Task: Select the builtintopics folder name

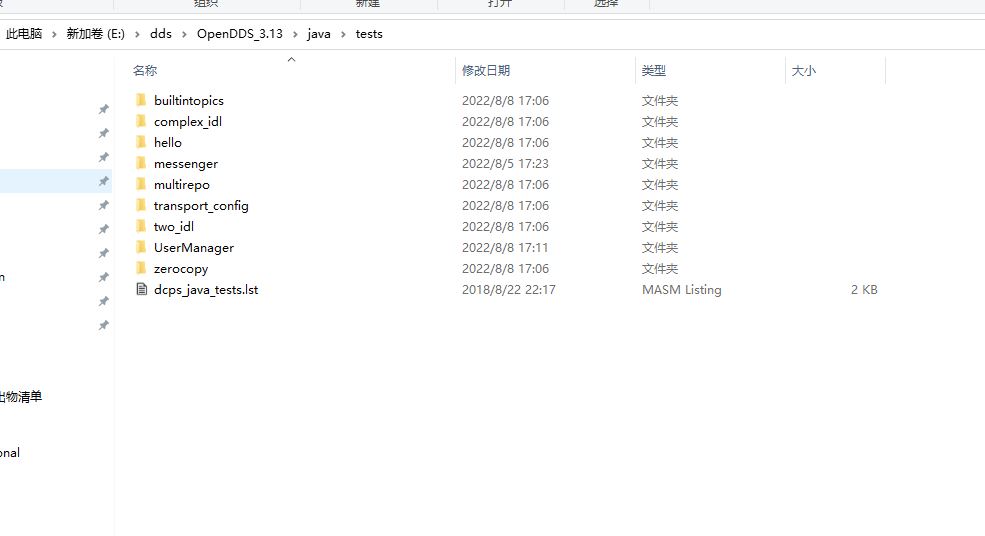Action: pyautogui.click(x=188, y=101)
